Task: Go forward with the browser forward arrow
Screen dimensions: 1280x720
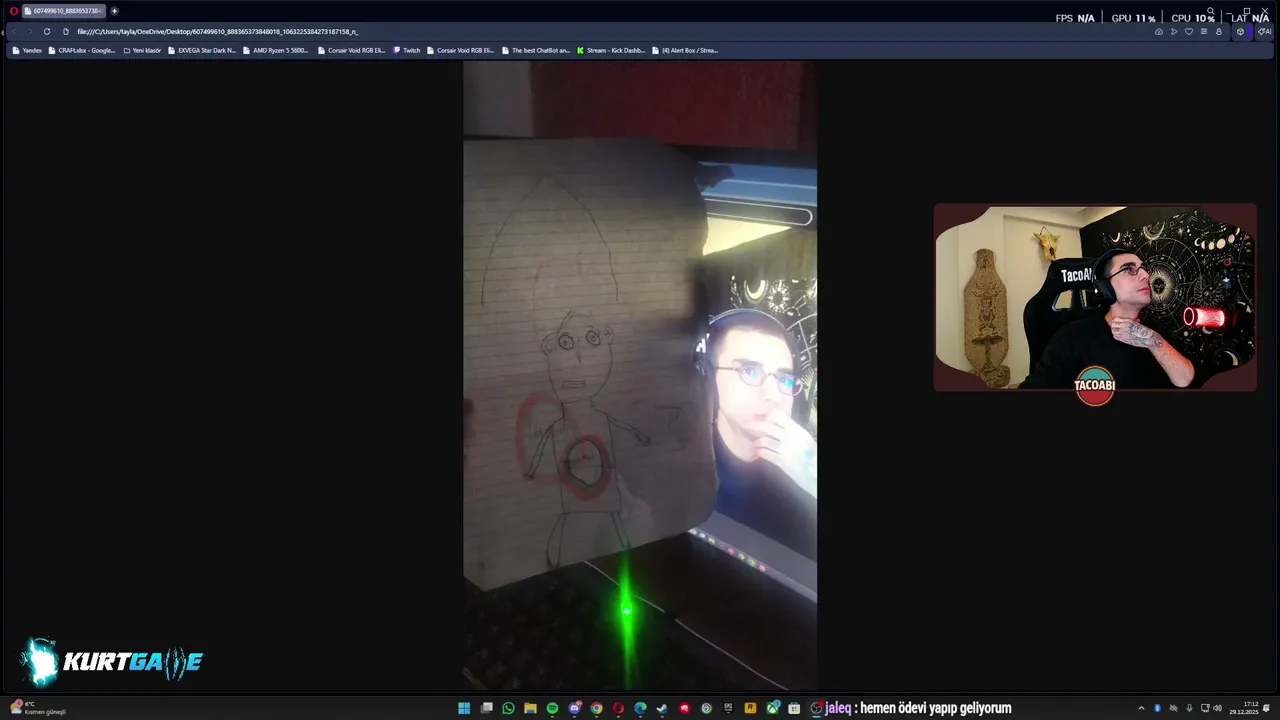Action: click(29, 31)
